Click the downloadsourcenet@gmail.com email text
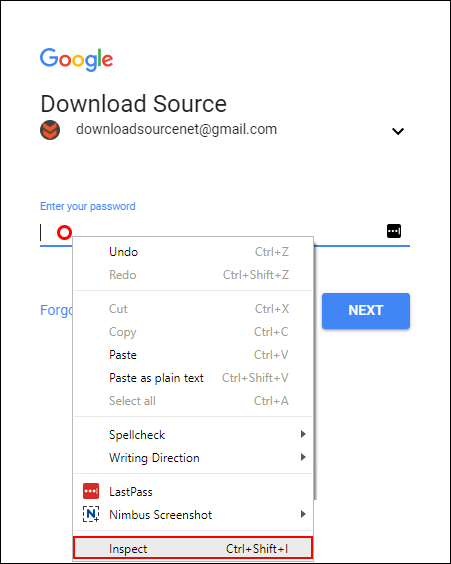The height and width of the screenshot is (564, 451). click(176, 129)
